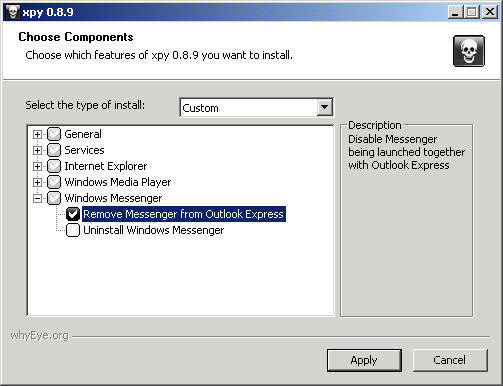Close the xpy installer window

490,12
